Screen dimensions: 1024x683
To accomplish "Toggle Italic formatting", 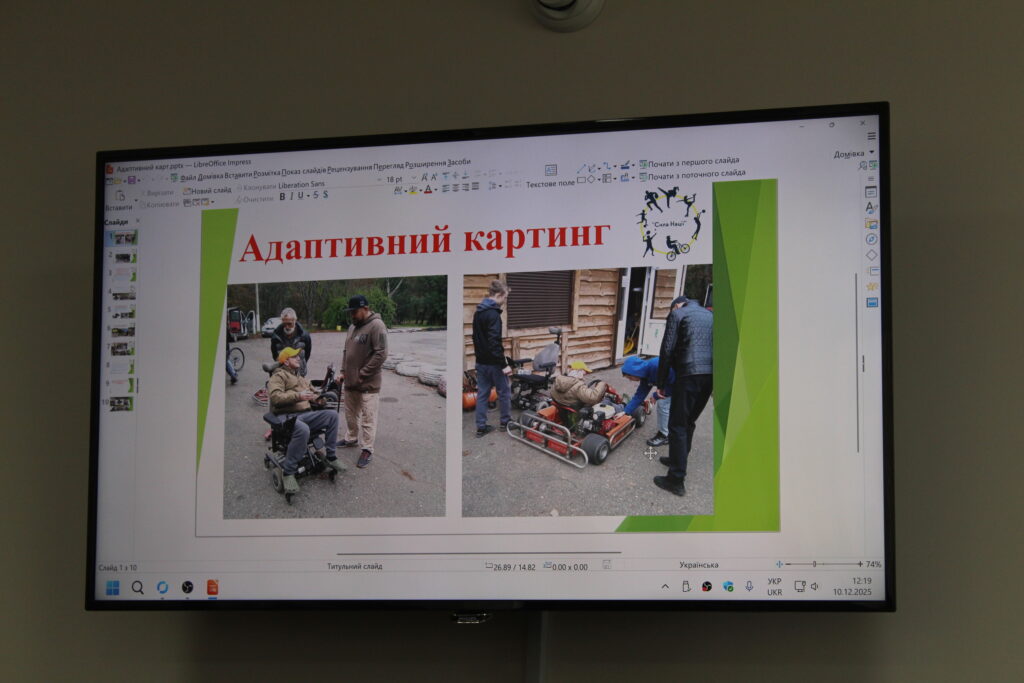I will 293,196.
